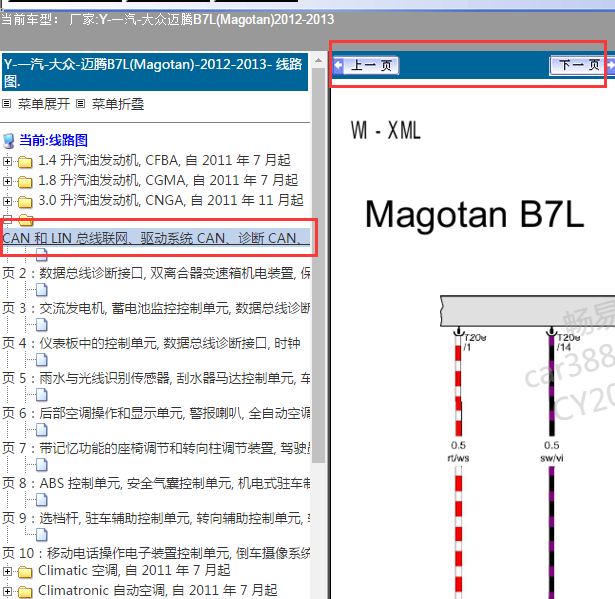Expand the 1.4 升汽油发动机 CFBA folder

click(x=7, y=161)
